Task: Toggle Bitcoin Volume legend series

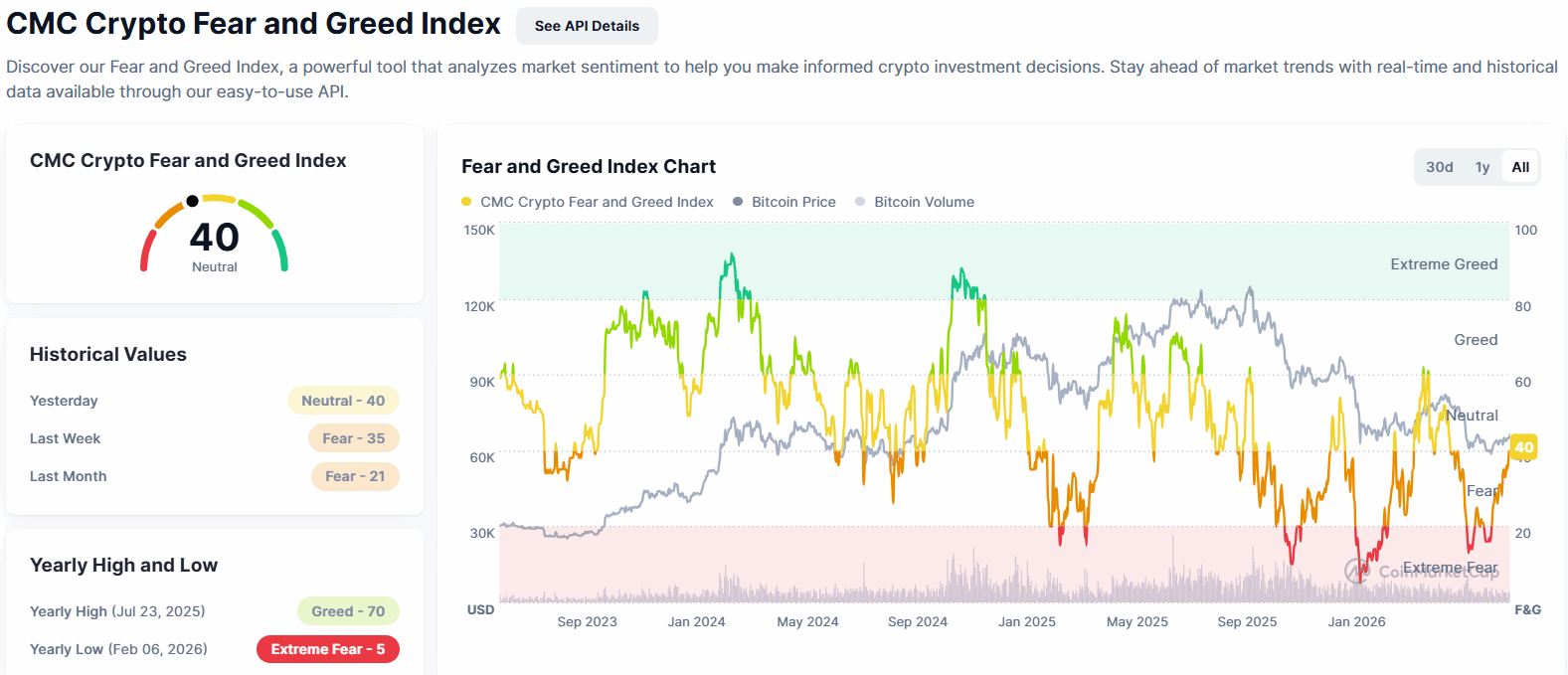Action: point(915,202)
